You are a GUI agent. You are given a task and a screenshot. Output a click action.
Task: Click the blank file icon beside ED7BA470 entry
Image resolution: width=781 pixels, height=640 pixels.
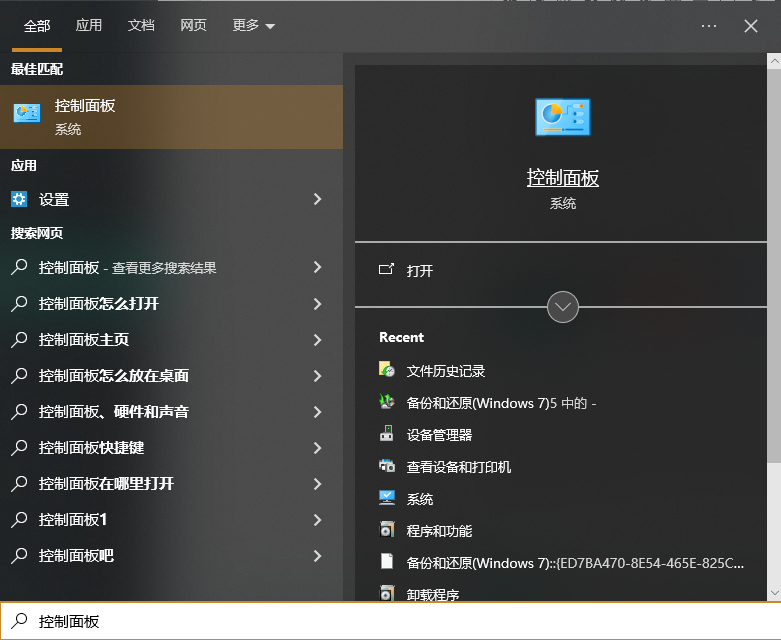click(x=387, y=561)
